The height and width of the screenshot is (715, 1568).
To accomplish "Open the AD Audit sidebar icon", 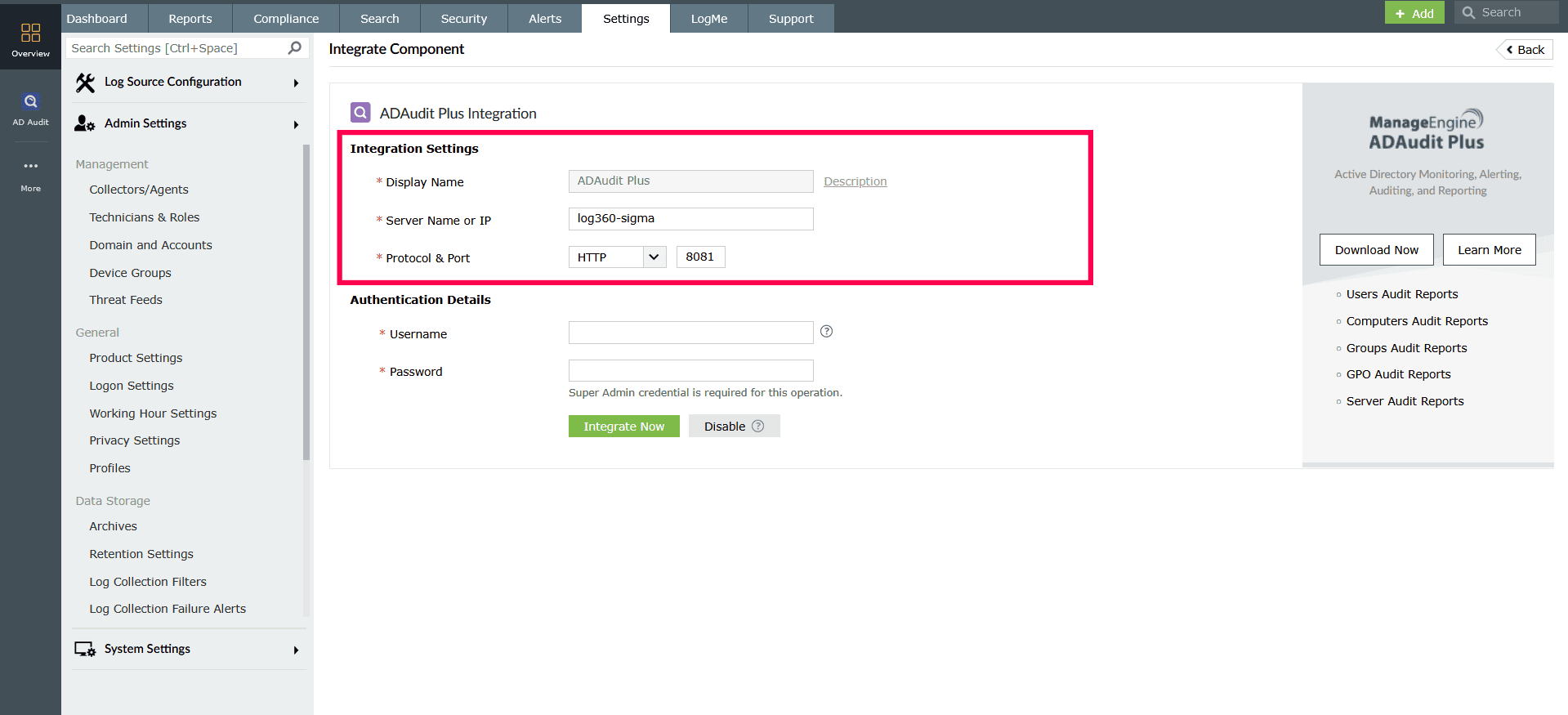I will 30,101.
